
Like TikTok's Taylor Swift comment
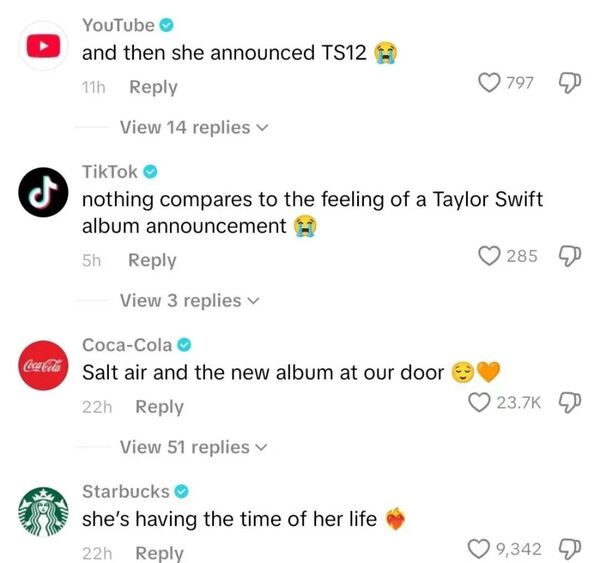click(x=490, y=257)
